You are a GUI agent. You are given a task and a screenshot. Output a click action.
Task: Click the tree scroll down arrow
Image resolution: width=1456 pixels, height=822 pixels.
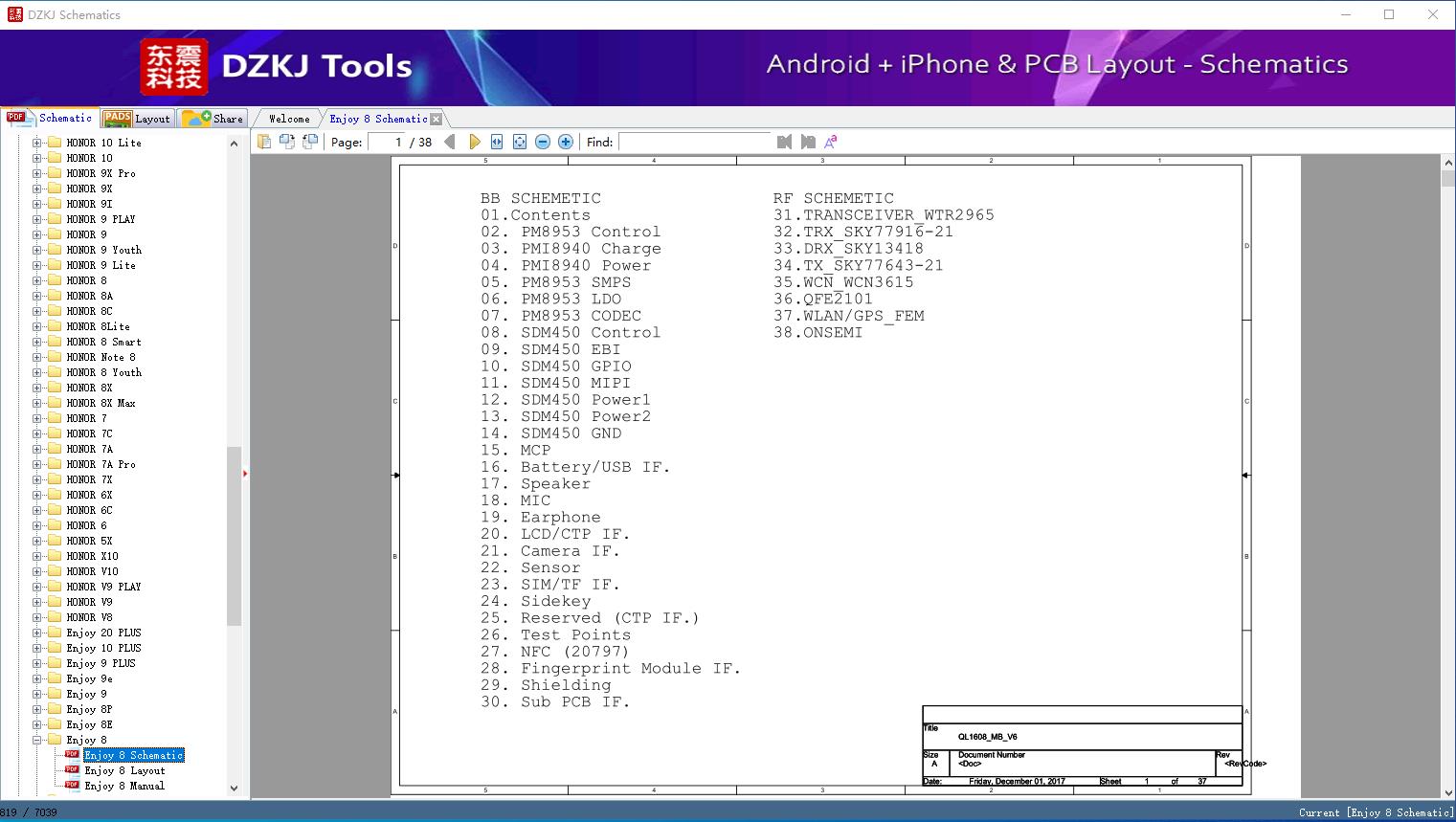(234, 789)
